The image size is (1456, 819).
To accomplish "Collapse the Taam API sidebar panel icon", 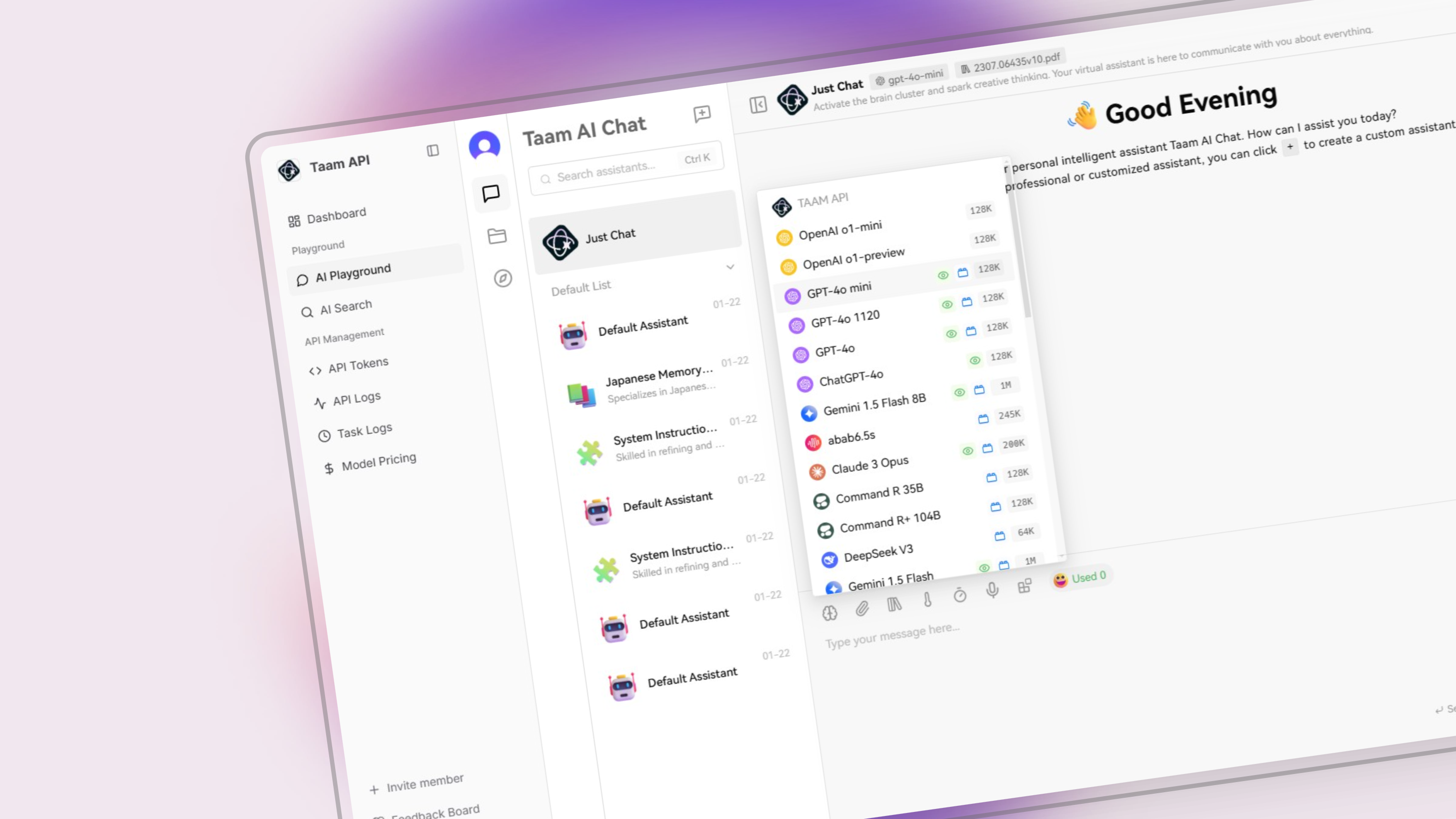I will 432,150.
